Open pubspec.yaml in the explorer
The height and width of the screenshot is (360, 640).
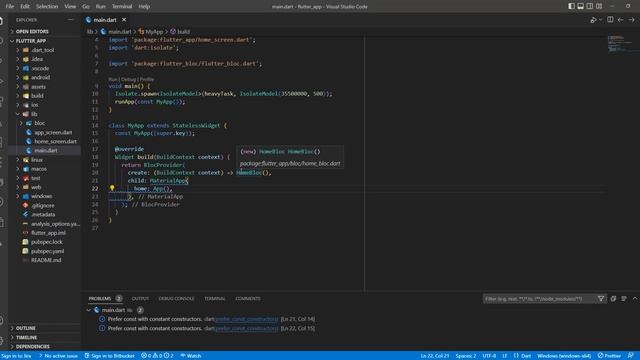pyautogui.click(x=47, y=251)
